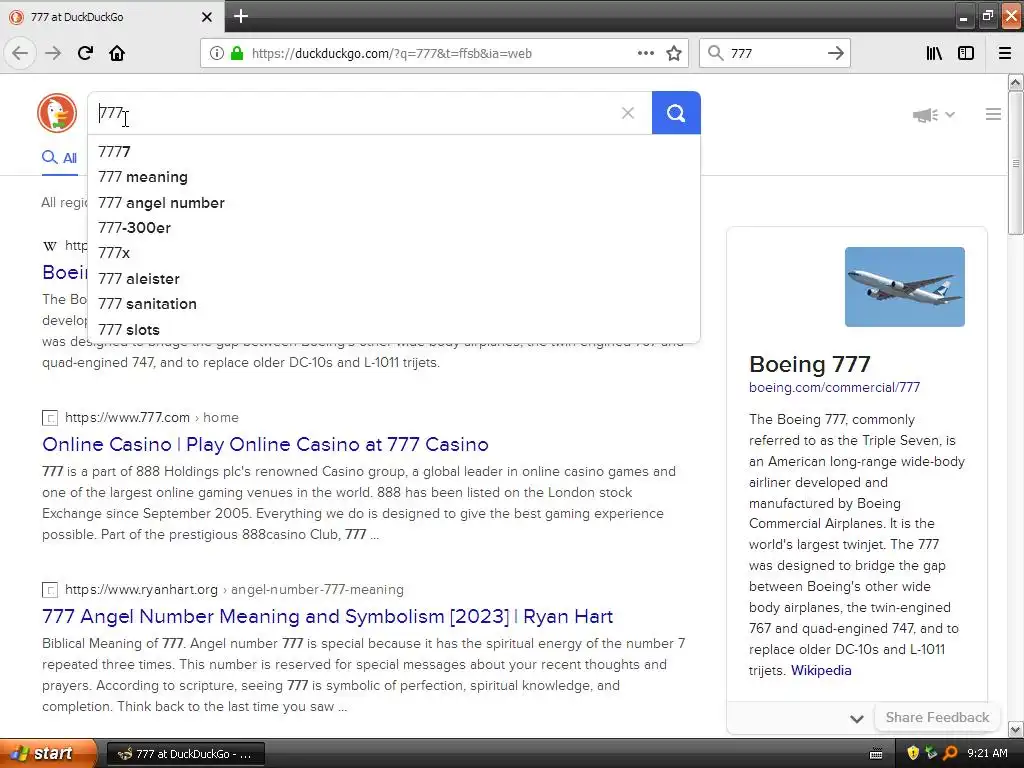
Task: Click the ryanhart.org result favicon
Action: [x=50, y=590]
